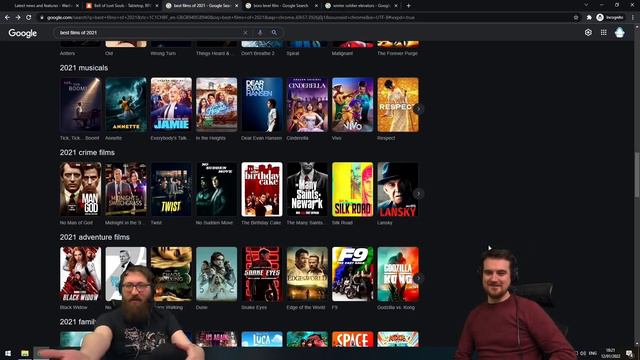The height and width of the screenshot is (360, 640).
Task: Open The Birthday Cake poster
Action: [x=262, y=189]
